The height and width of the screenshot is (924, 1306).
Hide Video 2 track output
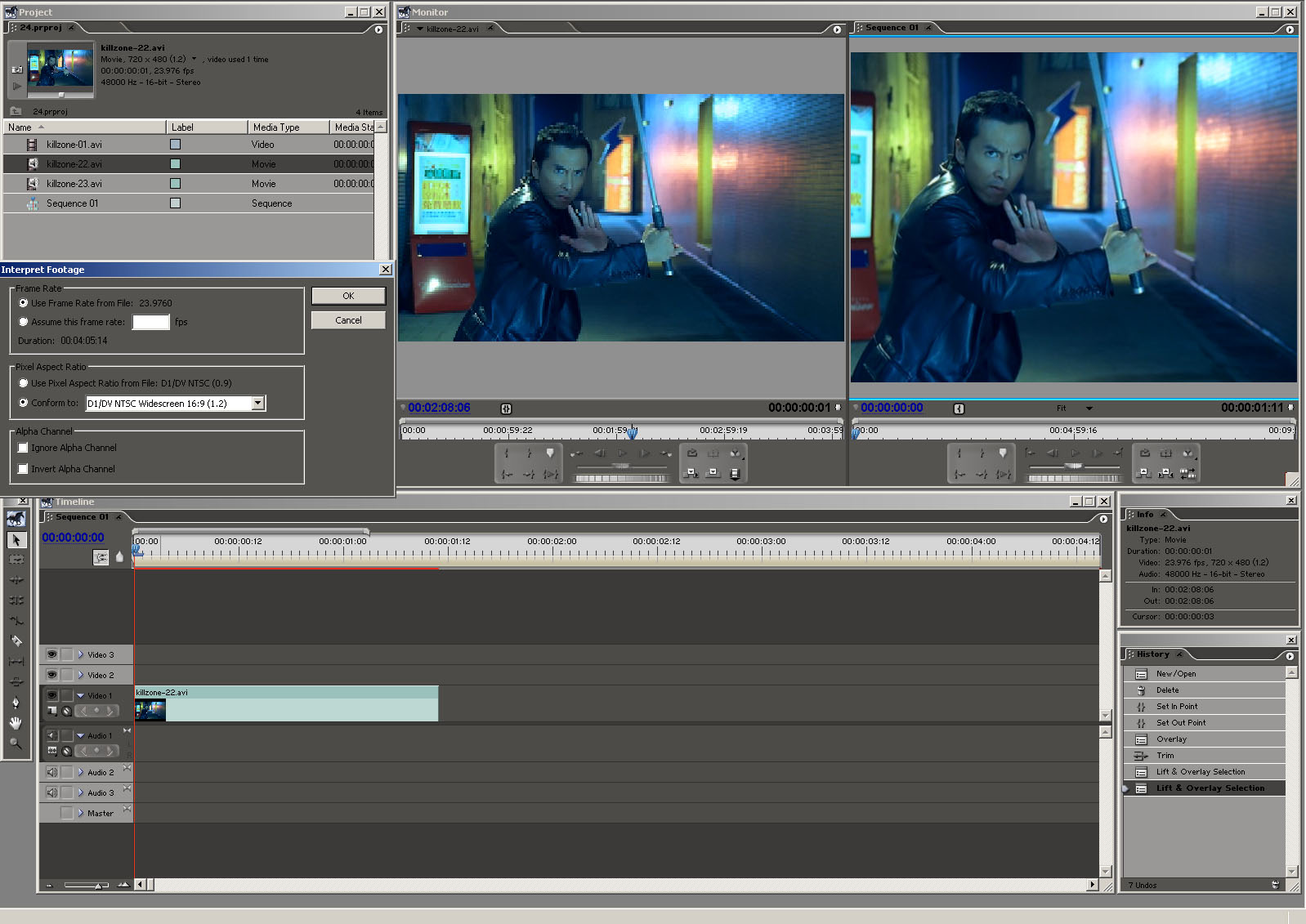pos(51,675)
